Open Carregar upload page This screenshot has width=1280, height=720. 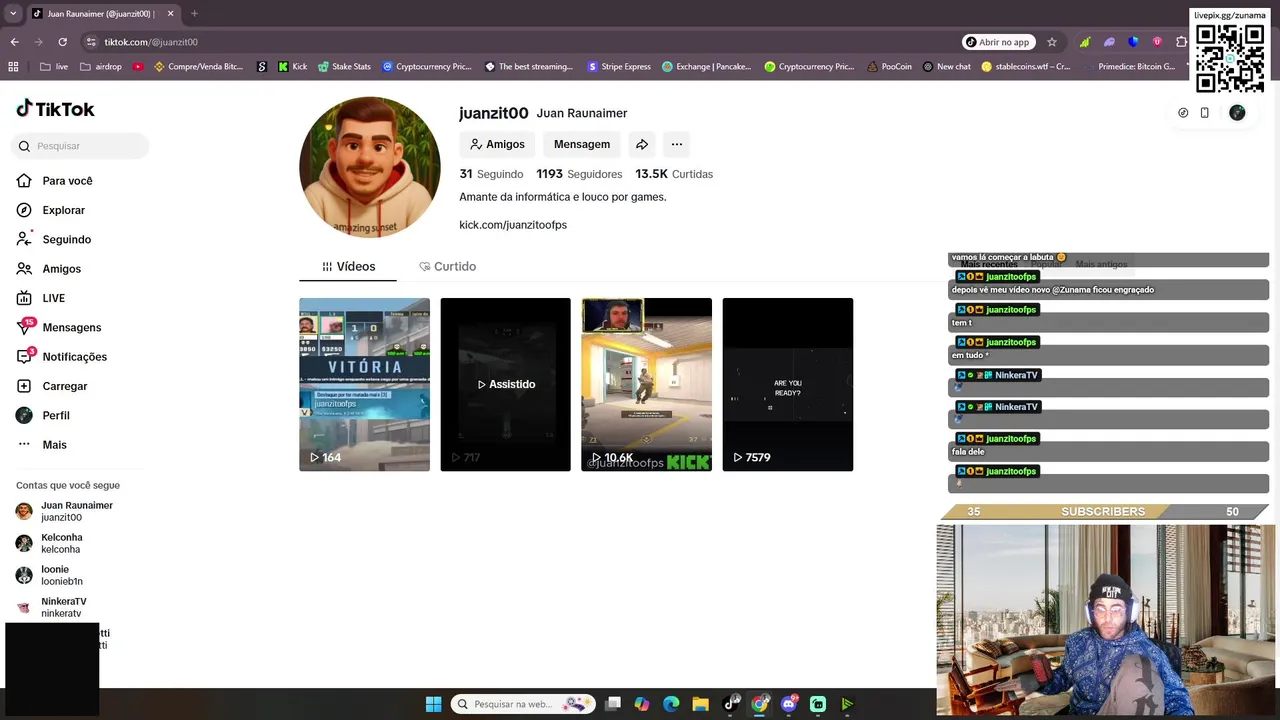coord(52,386)
